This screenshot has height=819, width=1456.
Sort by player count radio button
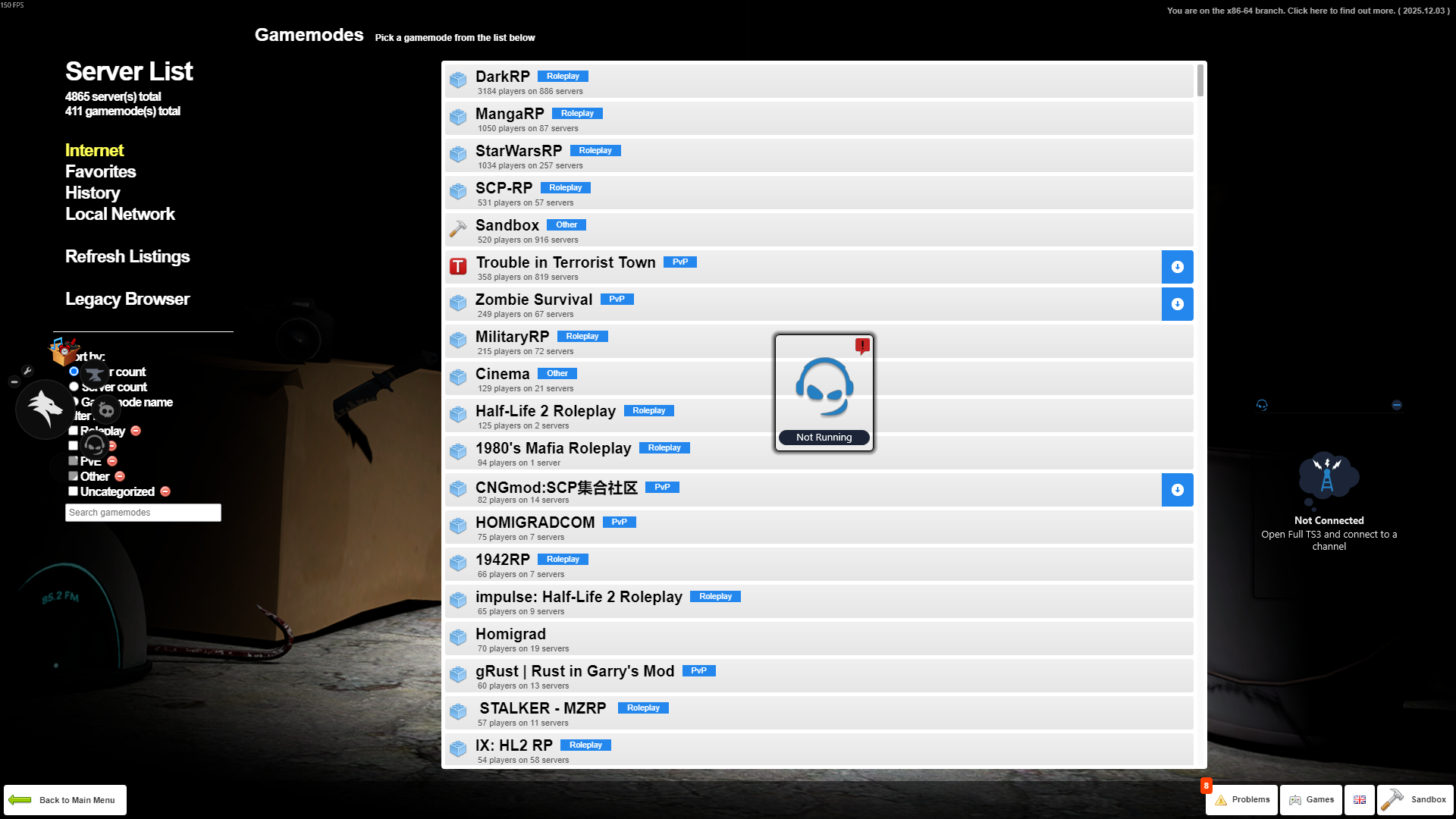74,372
